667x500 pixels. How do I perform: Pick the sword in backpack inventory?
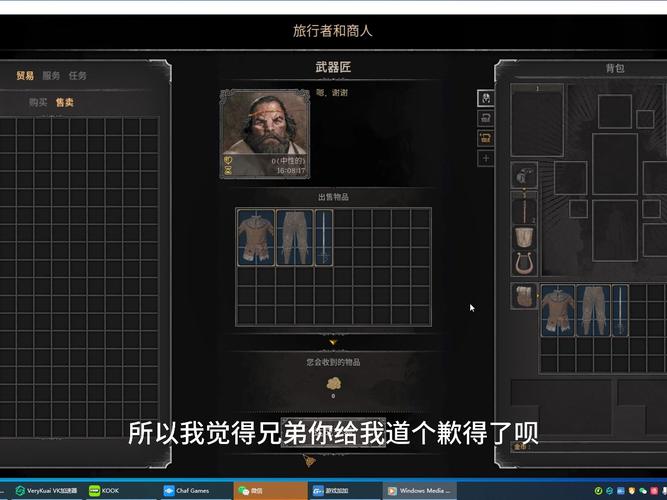(x=620, y=311)
